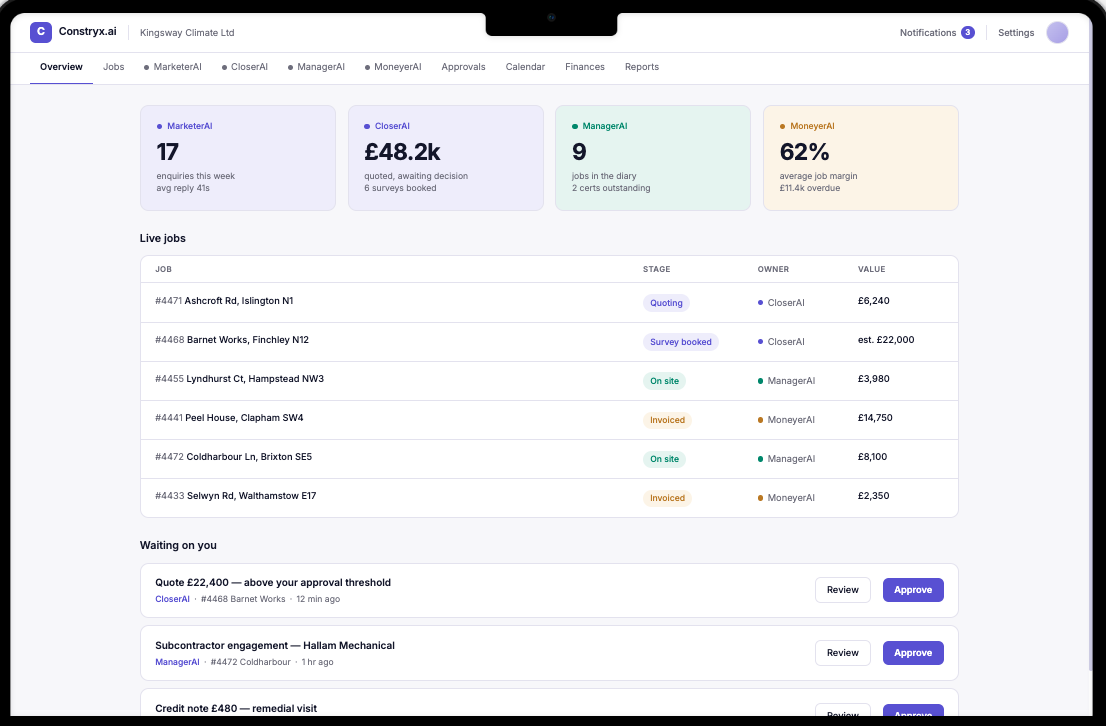Image resolution: width=1106 pixels, height=726 pixels.
Task: Click the Quote £22,400 above approval threshold title
Action: [x=273, y=583]
